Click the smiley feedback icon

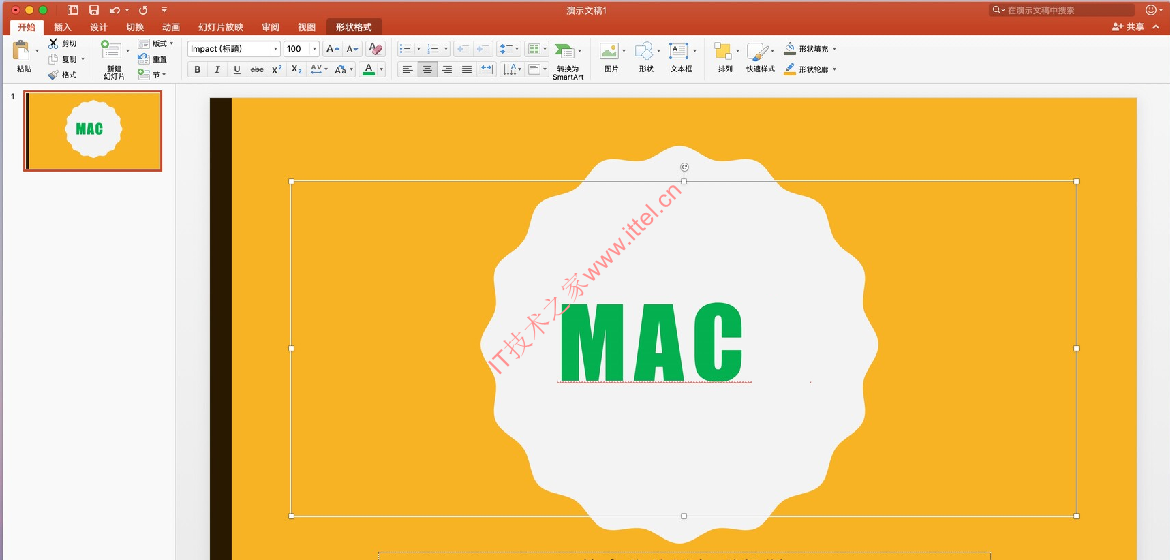(1151, 10)
